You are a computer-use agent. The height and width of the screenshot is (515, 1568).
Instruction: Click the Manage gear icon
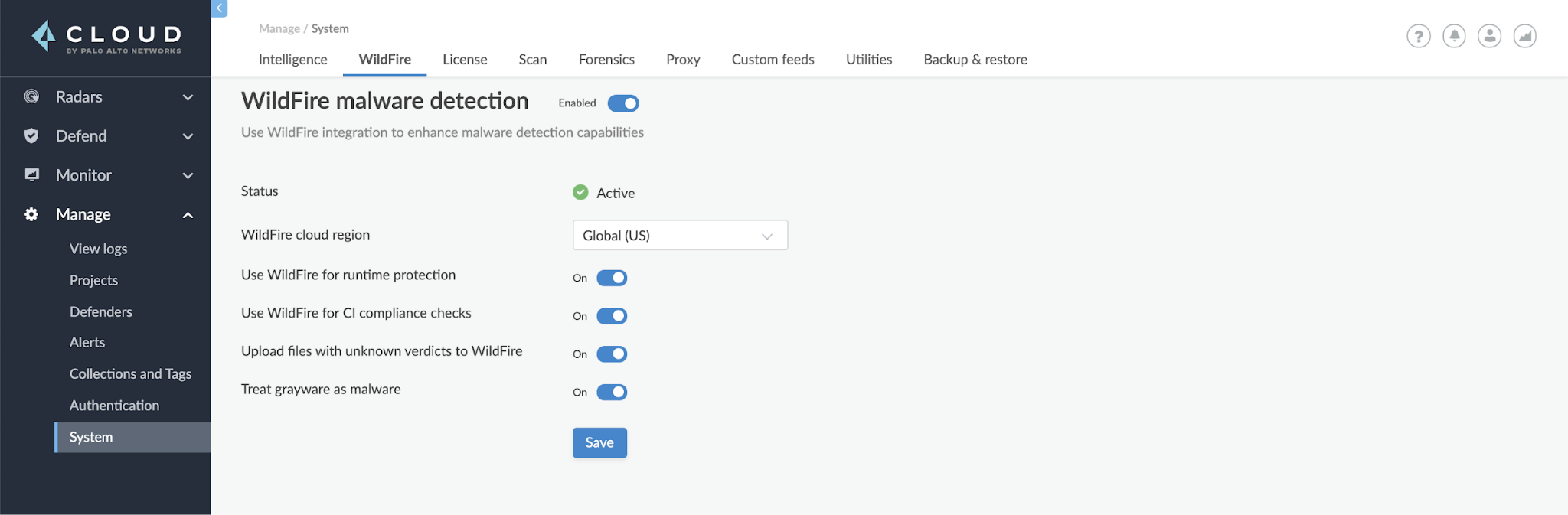click(31, 214)
